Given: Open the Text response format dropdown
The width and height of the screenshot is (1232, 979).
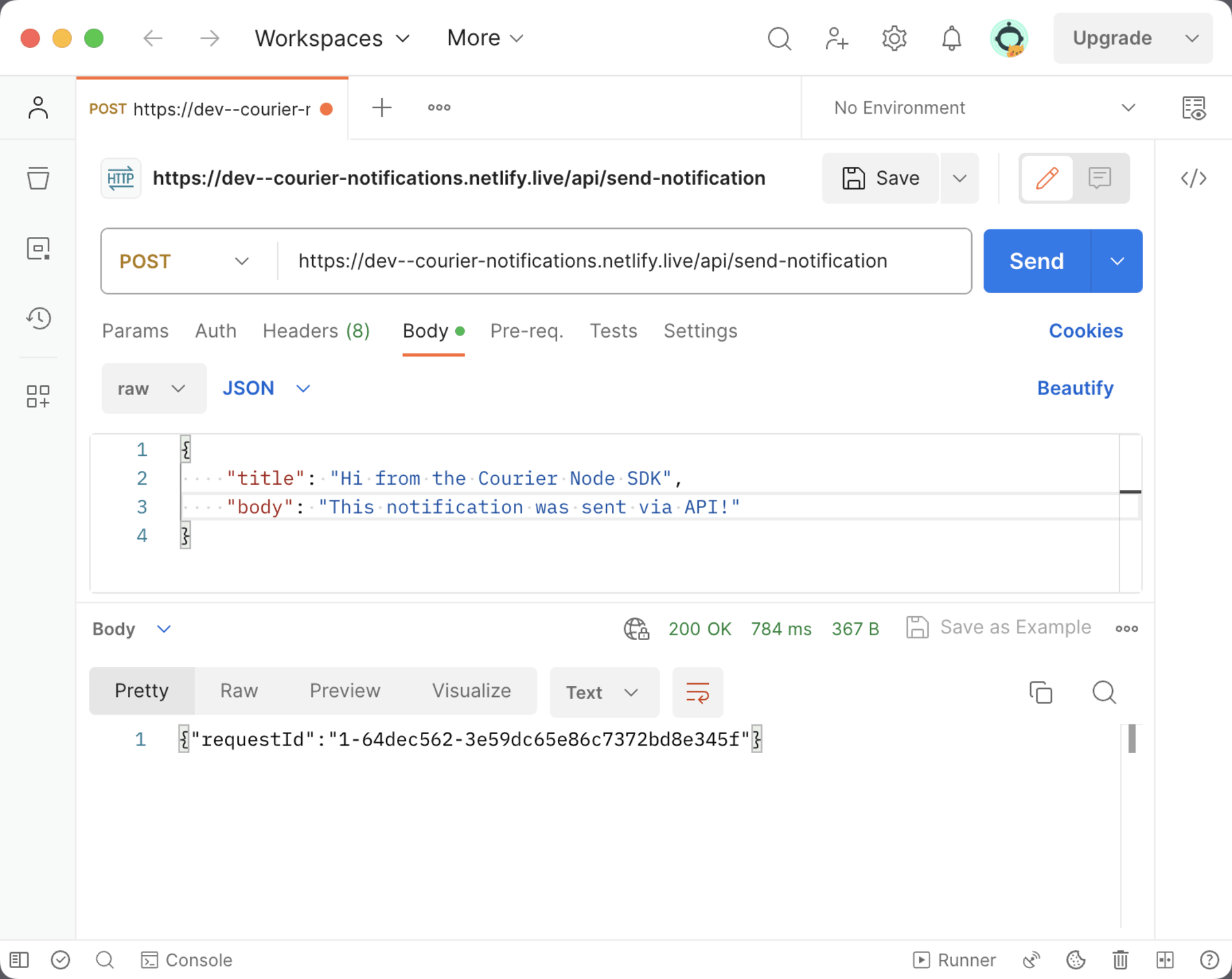Looking at the screenshot, I should [x=604, y=692].
